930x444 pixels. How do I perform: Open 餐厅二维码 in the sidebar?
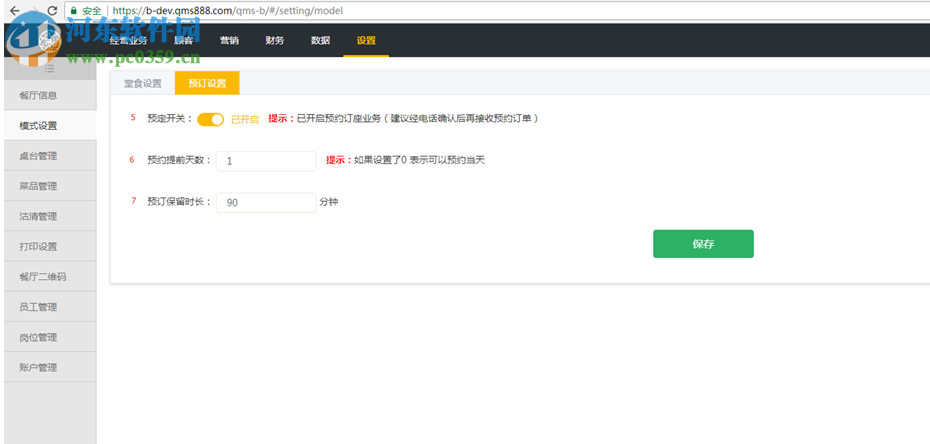(x=50, y=277)
